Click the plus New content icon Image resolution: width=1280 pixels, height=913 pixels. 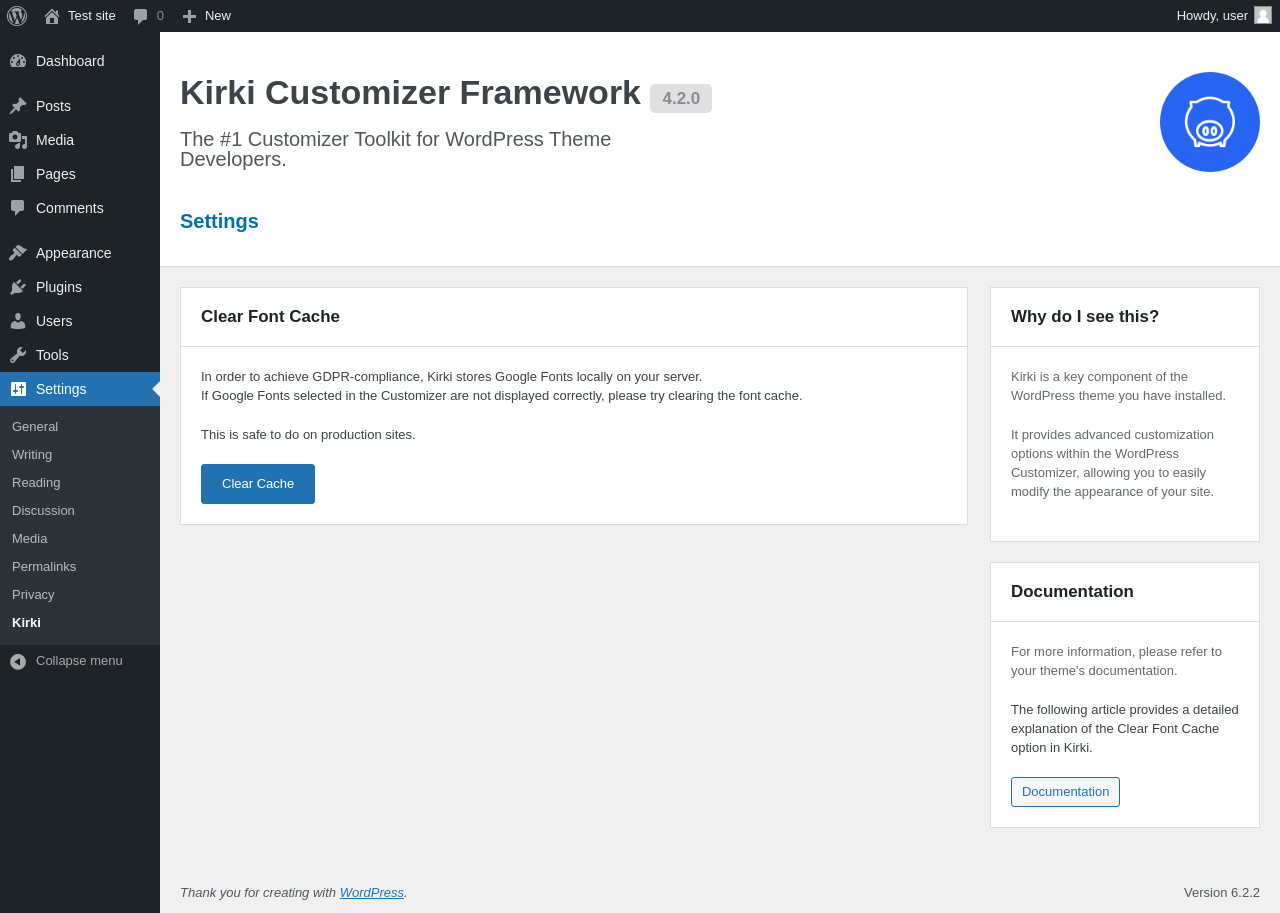coord(189,16)
